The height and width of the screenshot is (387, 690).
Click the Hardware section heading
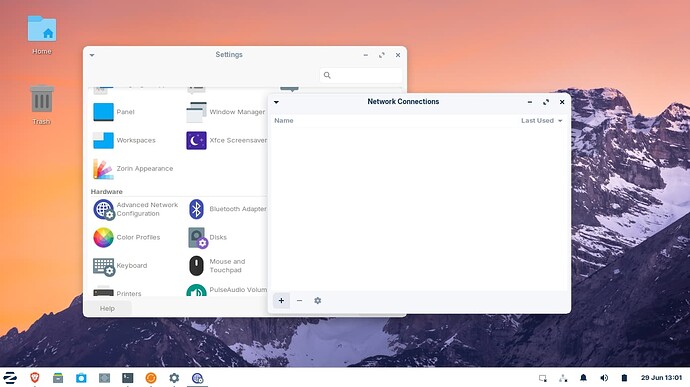pos(106,192)
